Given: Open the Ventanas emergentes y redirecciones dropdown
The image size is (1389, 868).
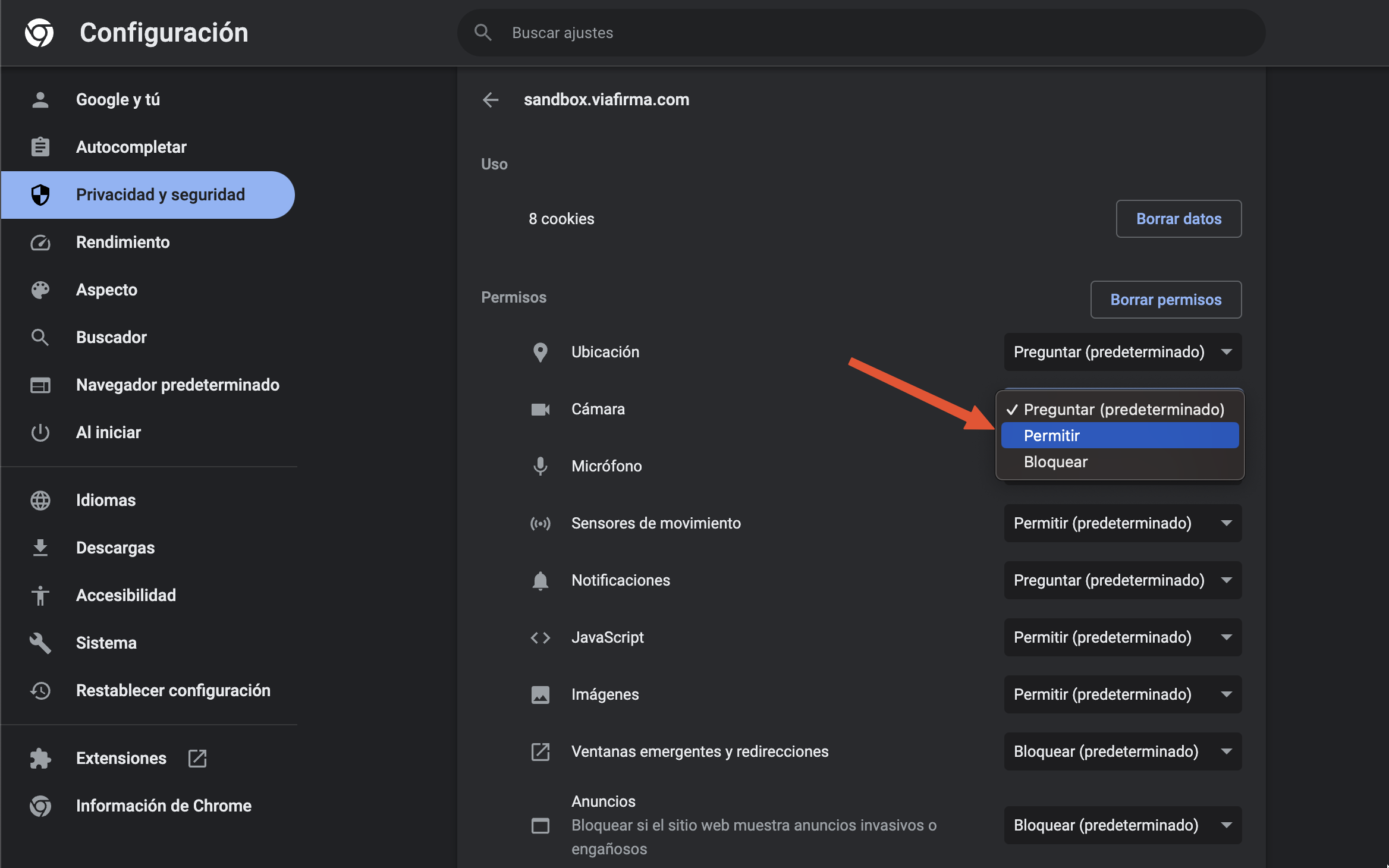Looking at the screenshot, I should tap(1123, 751).
